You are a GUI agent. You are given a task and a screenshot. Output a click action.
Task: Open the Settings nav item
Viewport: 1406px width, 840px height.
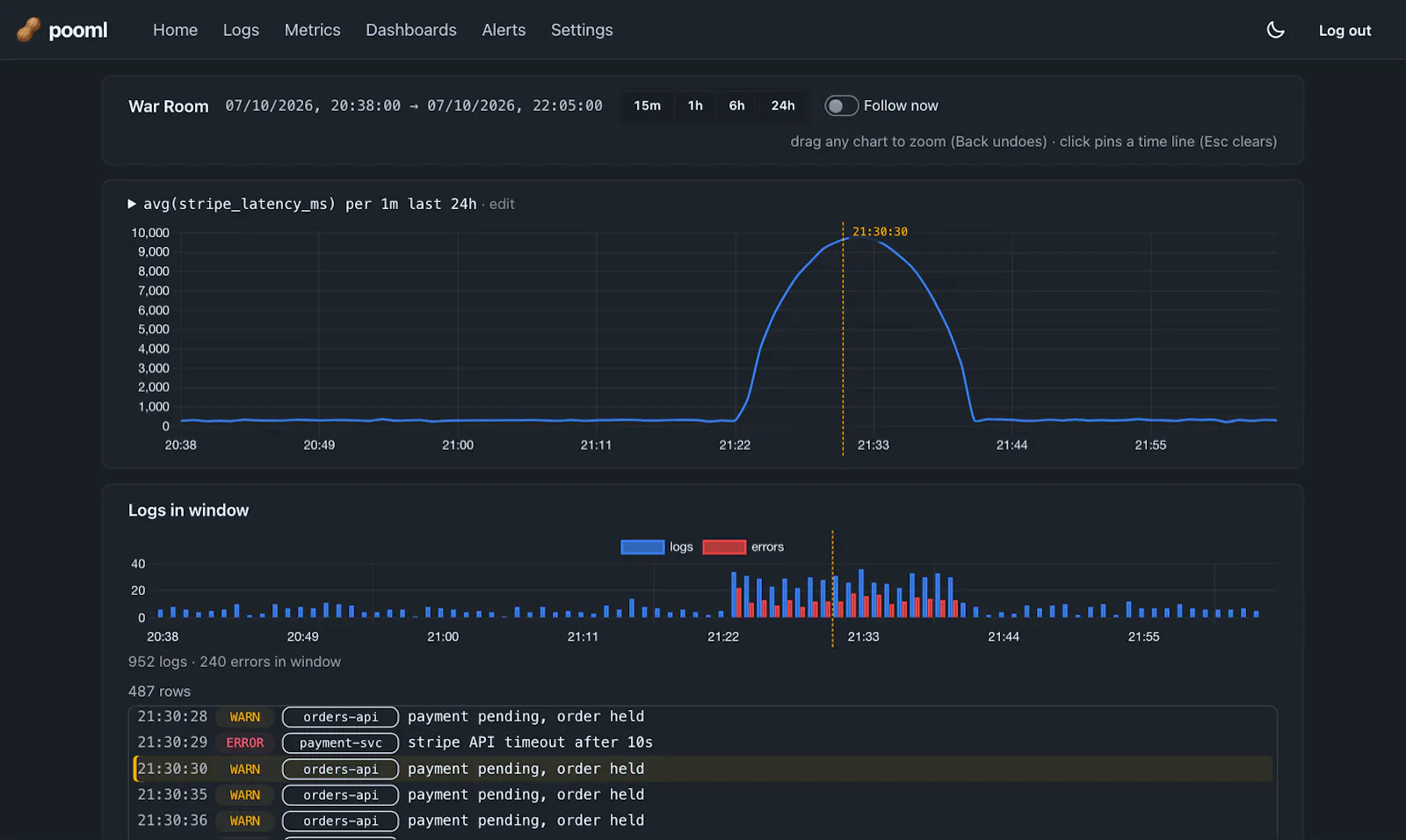(582, 30)
